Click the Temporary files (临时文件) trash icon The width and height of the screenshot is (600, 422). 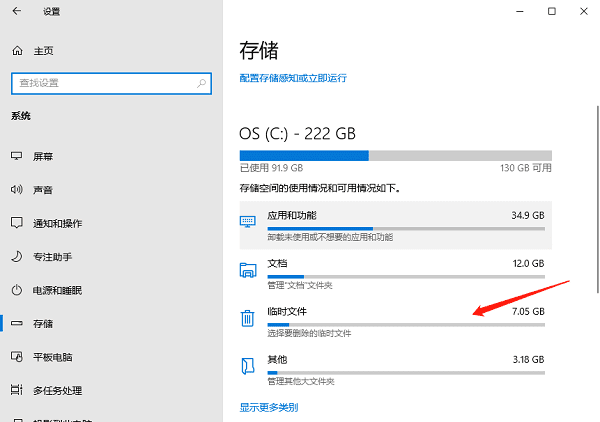coord(248,318)
